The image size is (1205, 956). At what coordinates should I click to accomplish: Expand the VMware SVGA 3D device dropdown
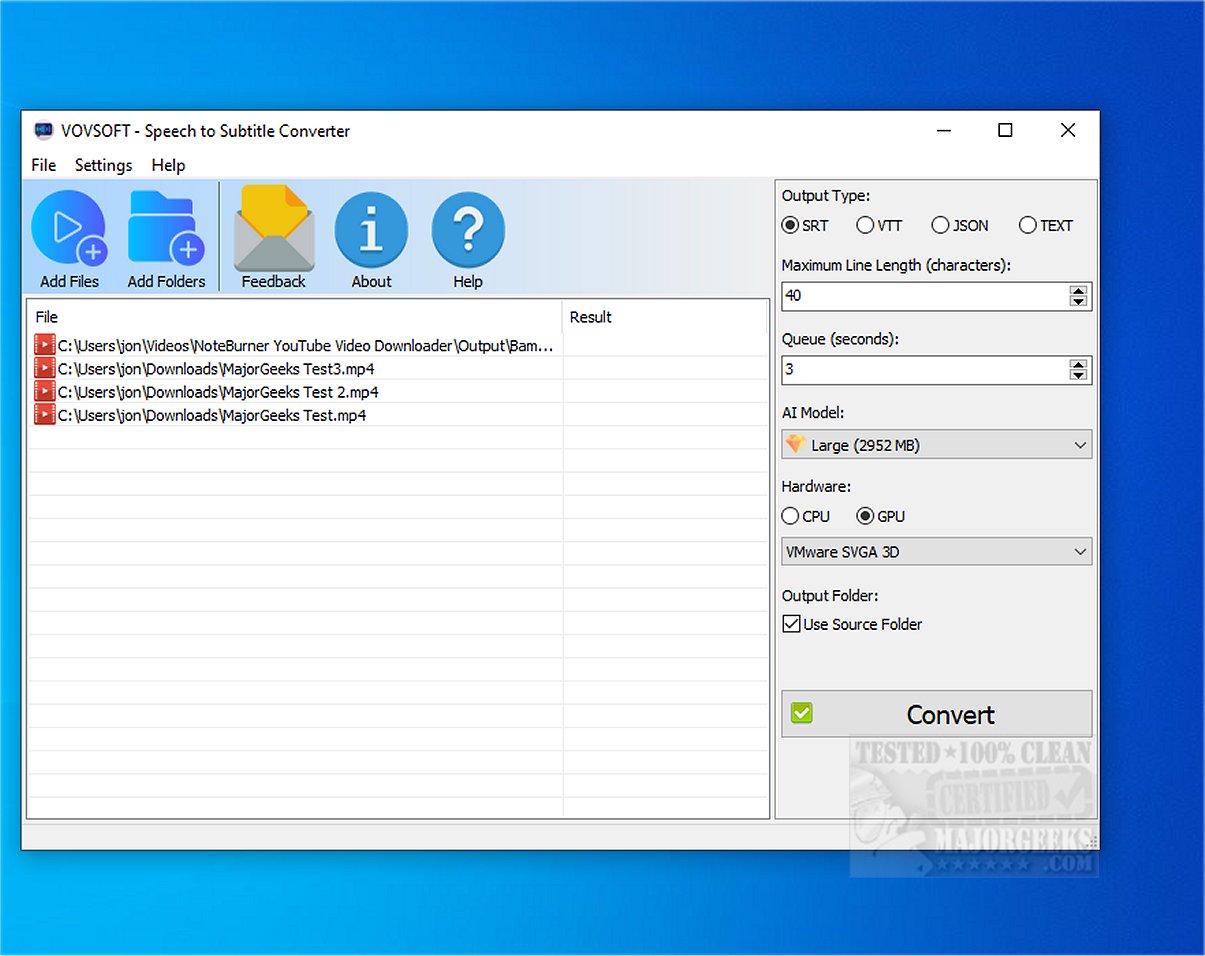[1080, 551]
